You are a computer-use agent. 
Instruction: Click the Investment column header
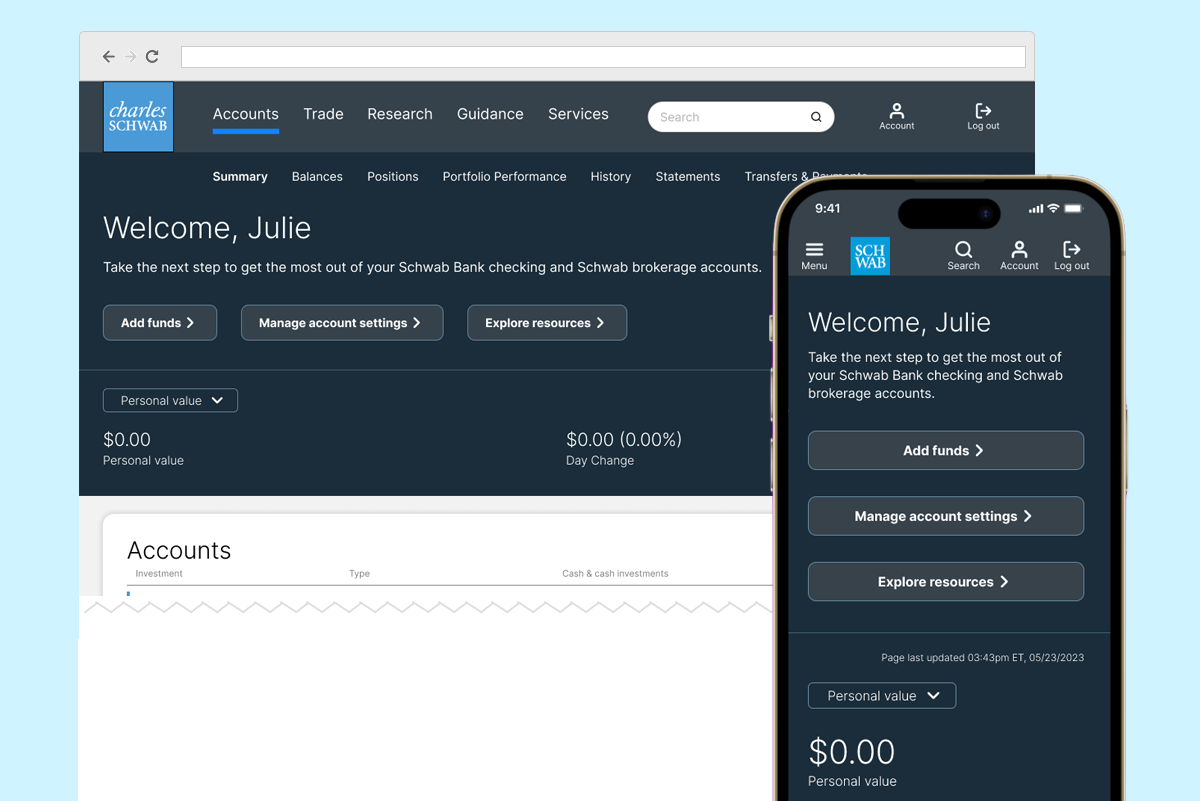coord(159,574)
